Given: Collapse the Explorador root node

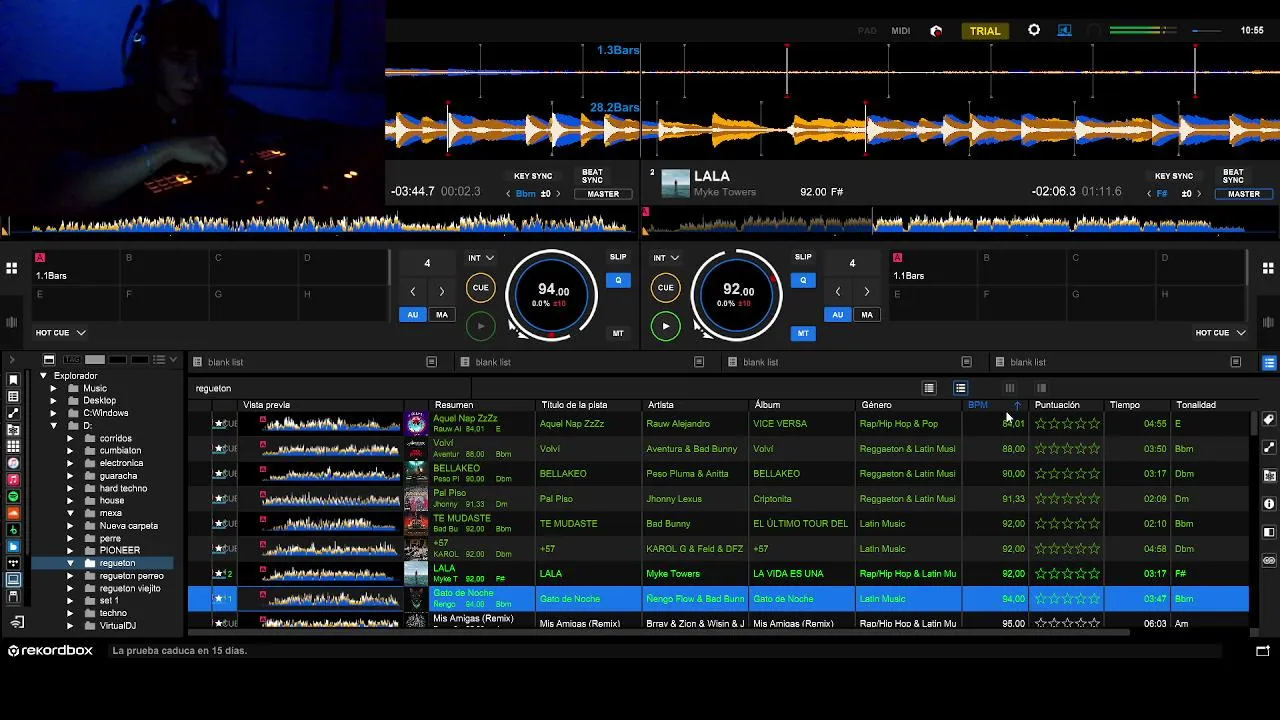Looking at the screenshot, I should [x=43, y=376].
